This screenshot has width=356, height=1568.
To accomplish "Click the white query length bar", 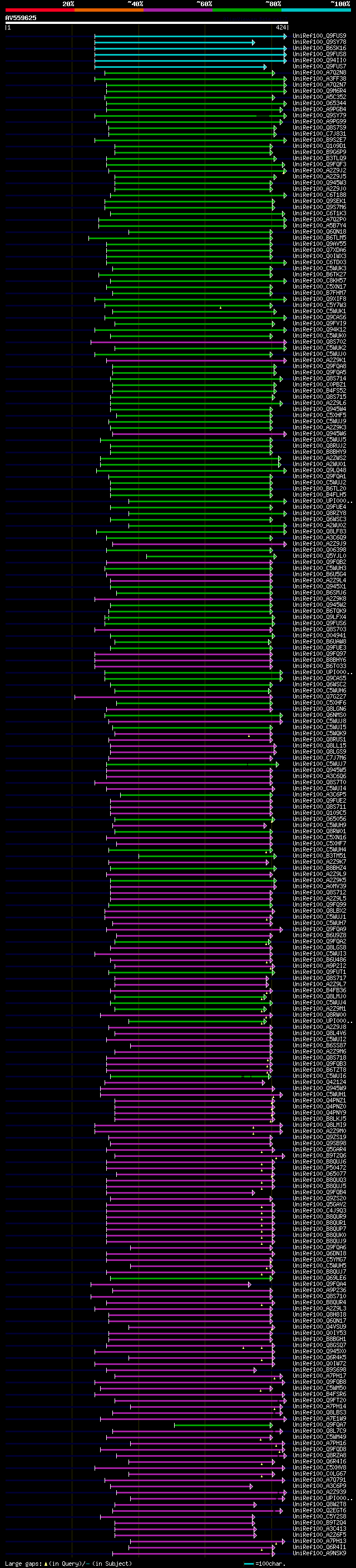I will tap(147, 23).
